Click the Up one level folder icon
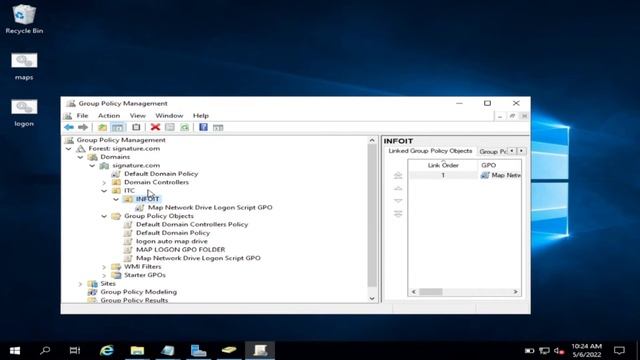Image resolution: width=640 pixels, height=360 pixels. pos(102,127)
